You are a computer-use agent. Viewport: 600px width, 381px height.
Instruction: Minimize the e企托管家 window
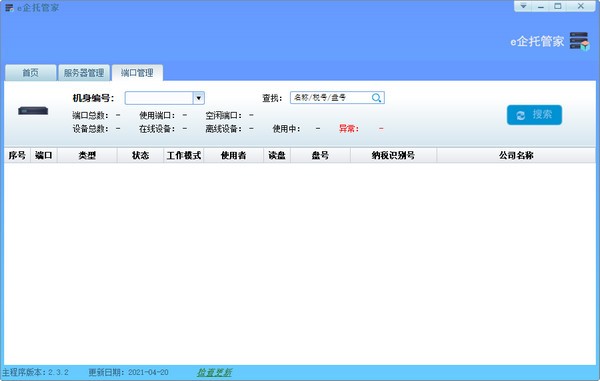tap(541, 6)
